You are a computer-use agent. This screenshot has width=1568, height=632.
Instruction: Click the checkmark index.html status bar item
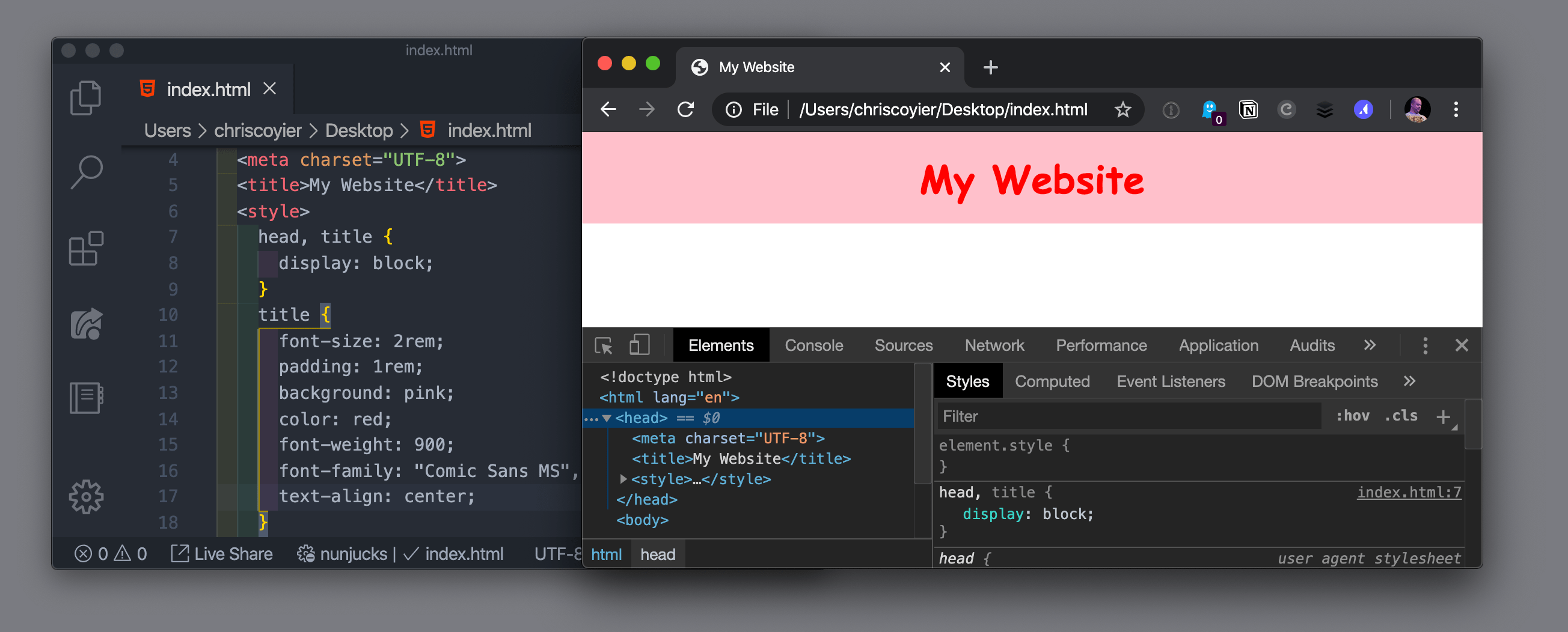pos(453,553)
